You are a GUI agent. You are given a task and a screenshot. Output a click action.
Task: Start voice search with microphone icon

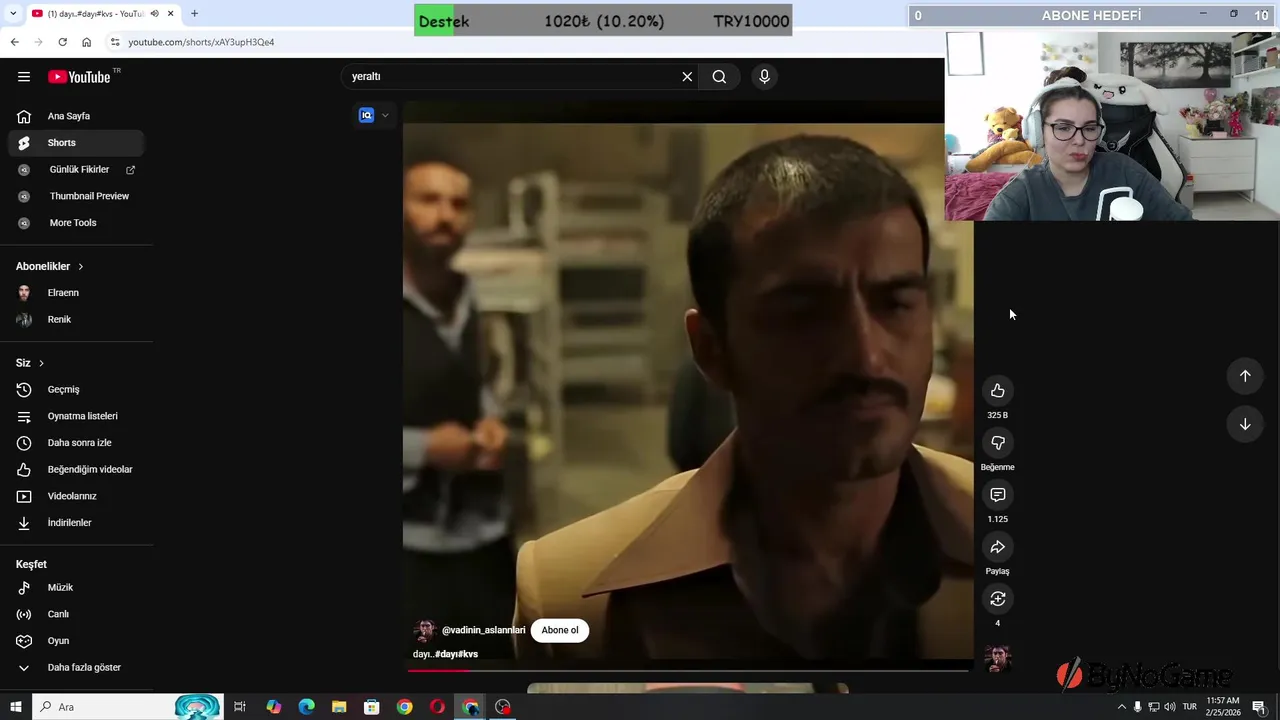764,77
